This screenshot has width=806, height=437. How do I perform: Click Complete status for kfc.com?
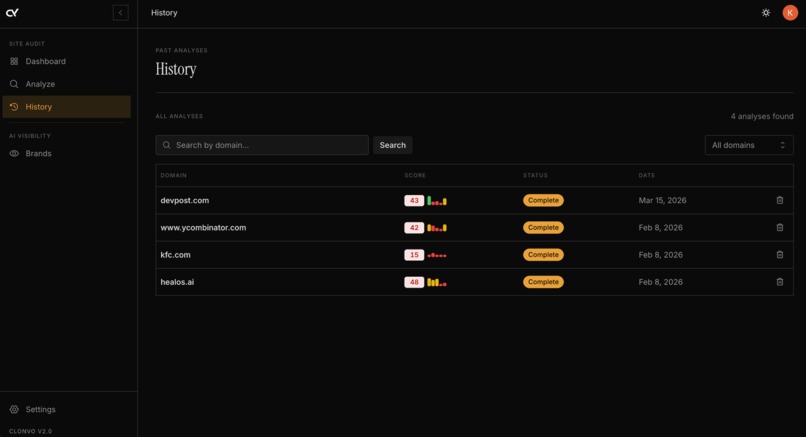click(543, 255)
